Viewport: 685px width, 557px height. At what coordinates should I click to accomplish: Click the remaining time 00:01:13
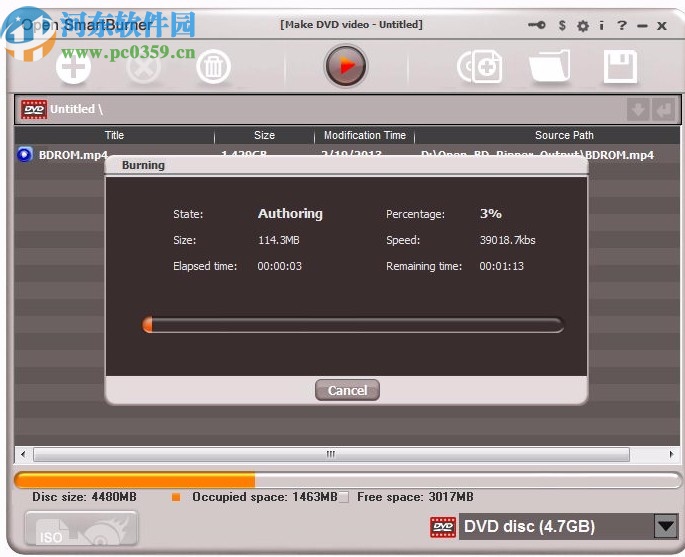tap(502, 266)
